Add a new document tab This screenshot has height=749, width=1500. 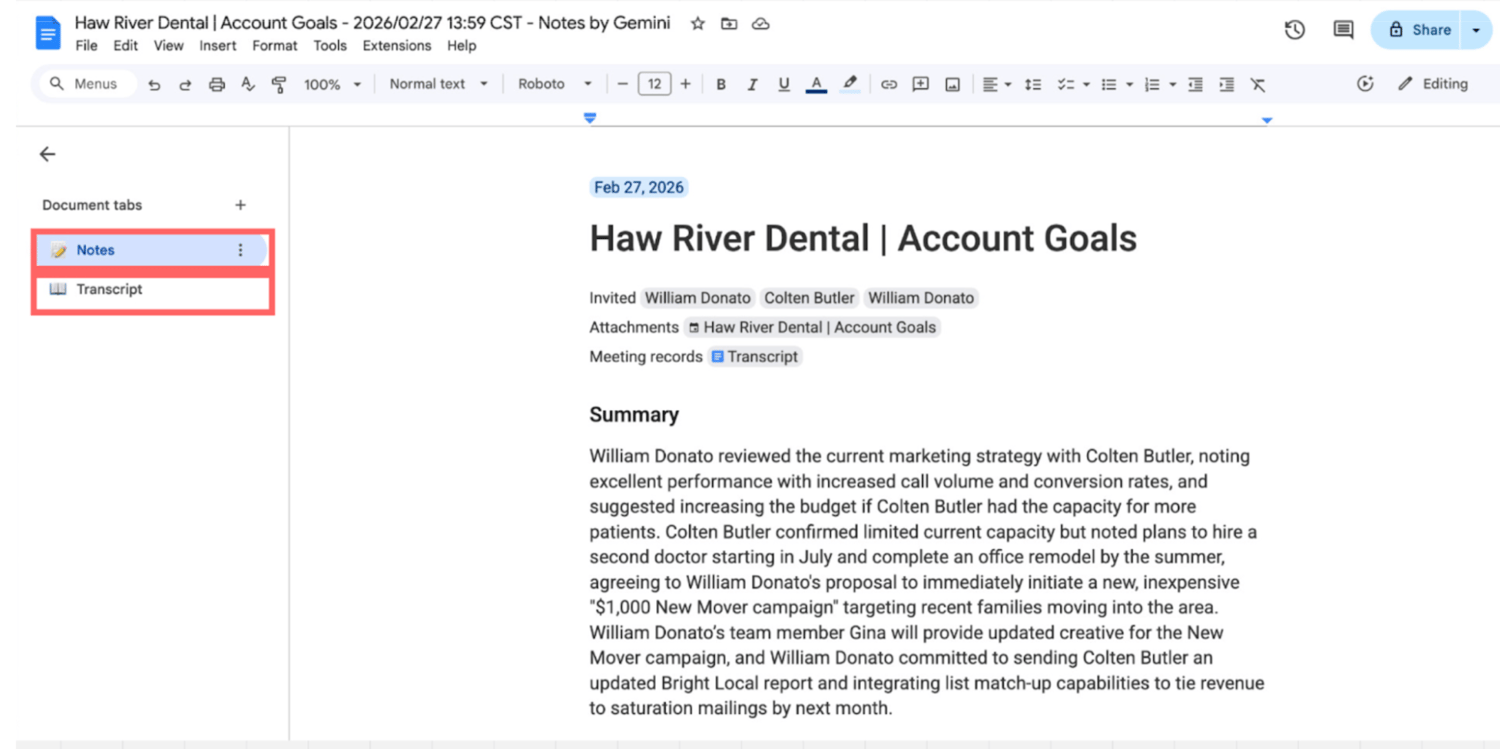tap(240, 205)
